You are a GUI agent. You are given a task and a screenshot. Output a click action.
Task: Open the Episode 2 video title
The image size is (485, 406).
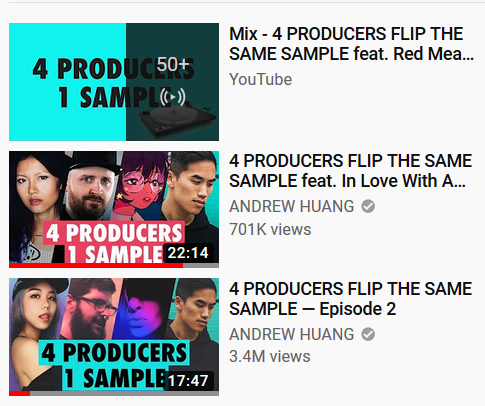point(351,299)
